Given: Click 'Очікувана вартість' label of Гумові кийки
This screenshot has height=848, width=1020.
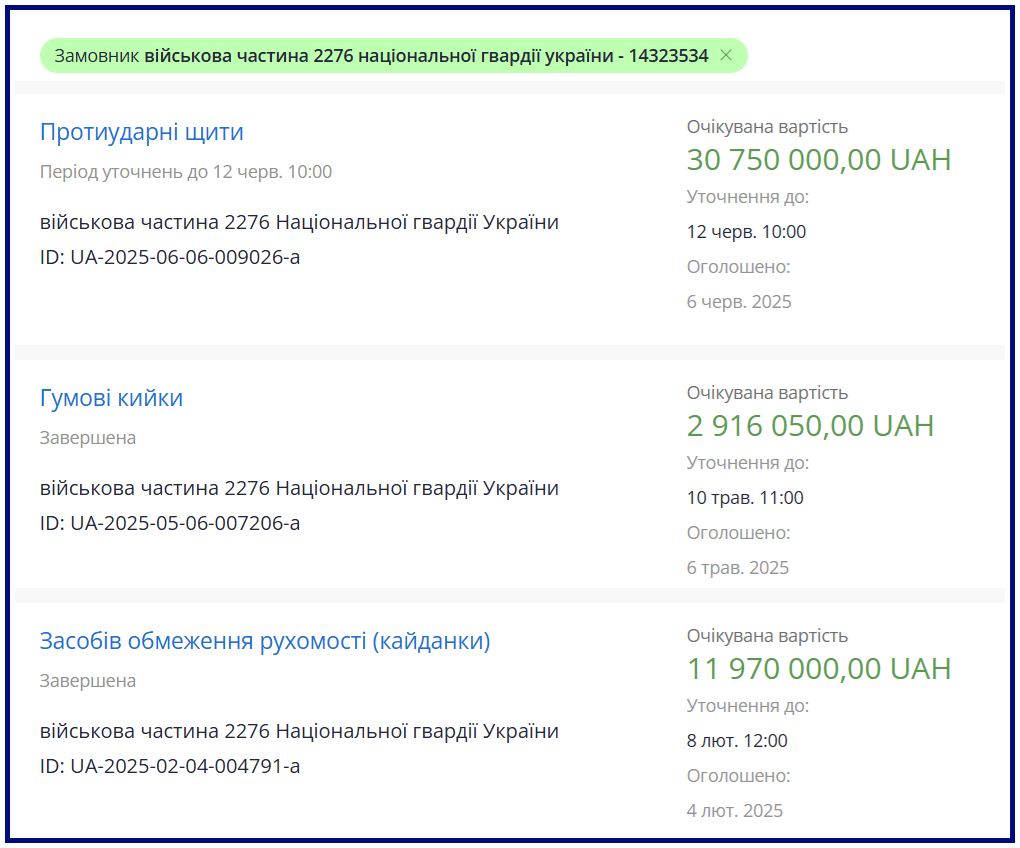Looking at the screenshot, I should point(767,393).
